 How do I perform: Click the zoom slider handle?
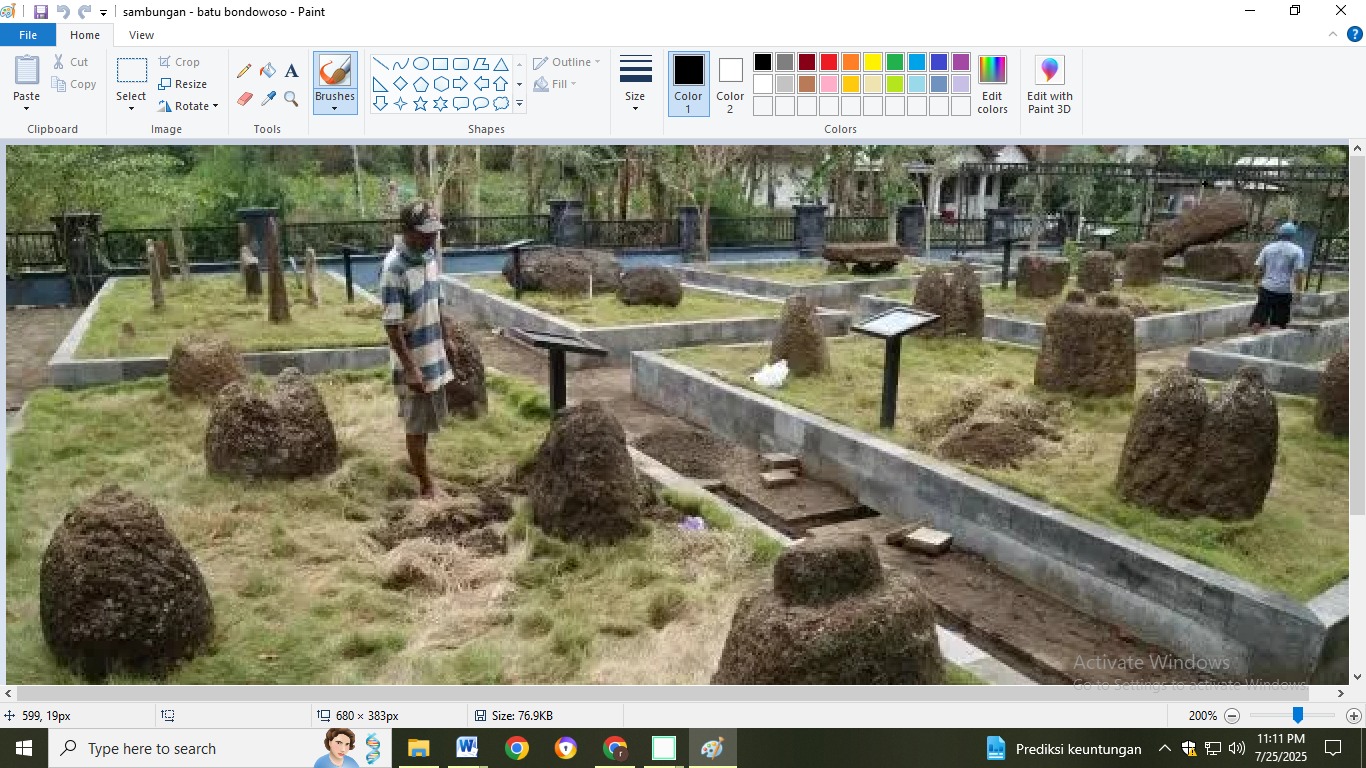(x=1297, y=715)
